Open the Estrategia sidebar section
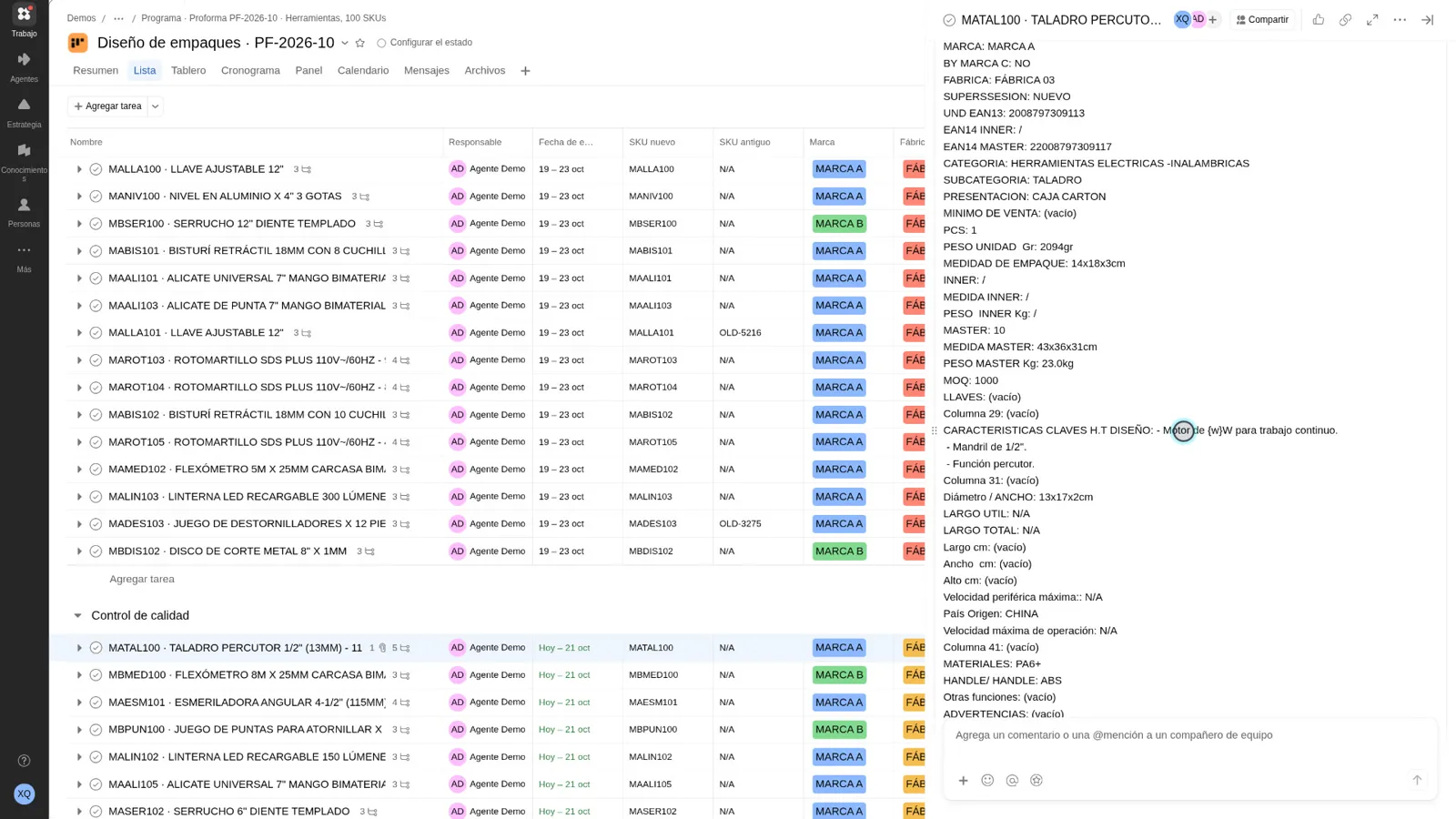Viewport: 1456px width, 819px height. [x=24, y=112]
